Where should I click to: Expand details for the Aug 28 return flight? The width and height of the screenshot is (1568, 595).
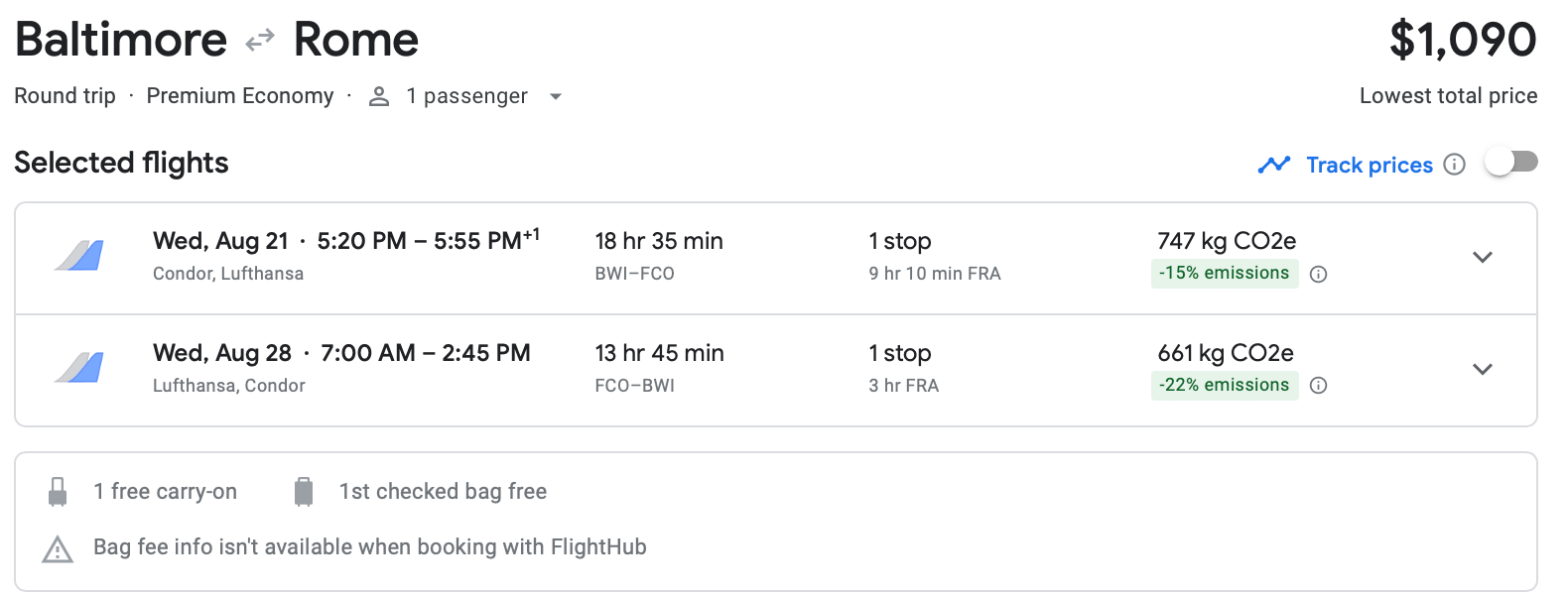tap(1483, 369)
